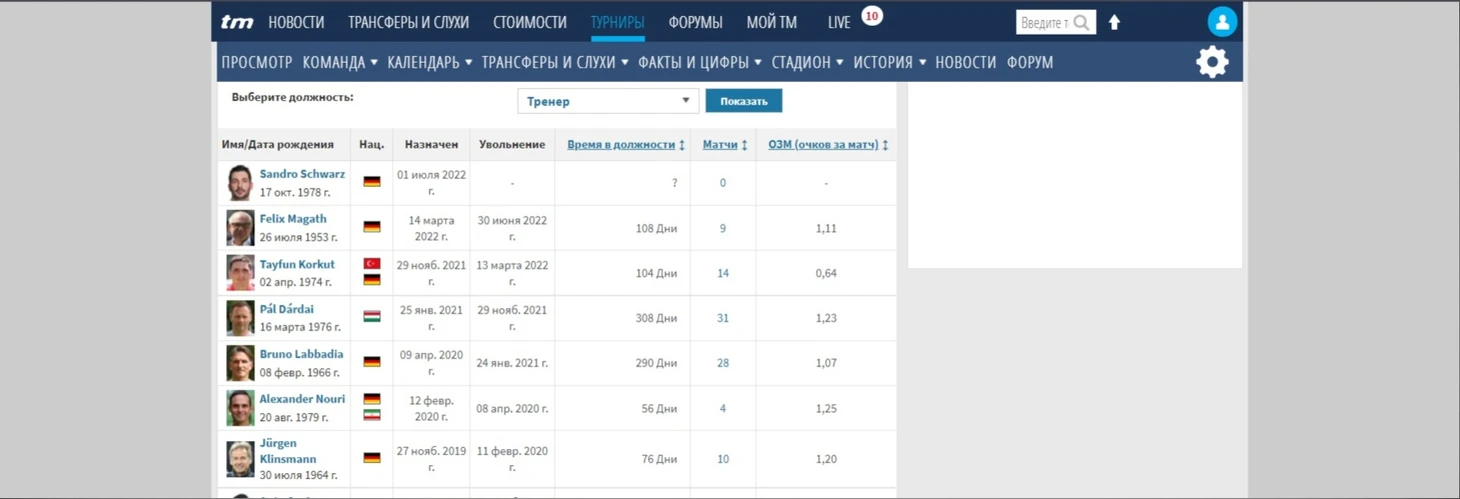Click the settings gear icon
This screenshot has height=499, width=1460.
pyautogui.click(x=1212, y=62)
